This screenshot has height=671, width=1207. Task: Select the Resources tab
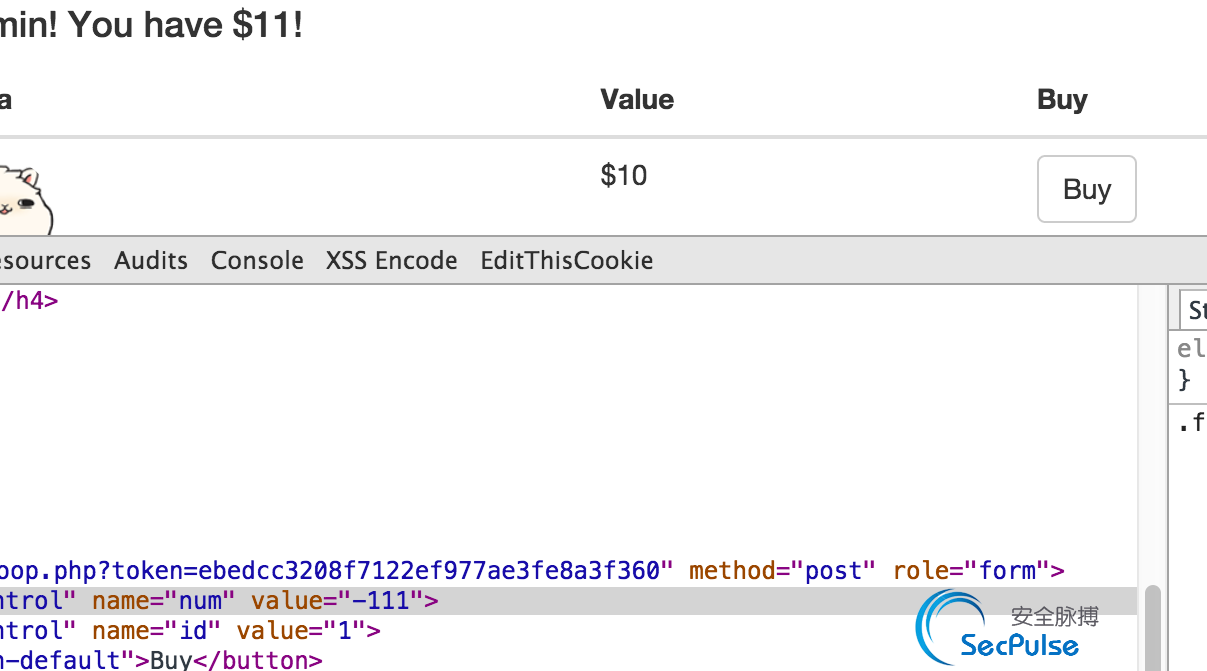(45, 261)
